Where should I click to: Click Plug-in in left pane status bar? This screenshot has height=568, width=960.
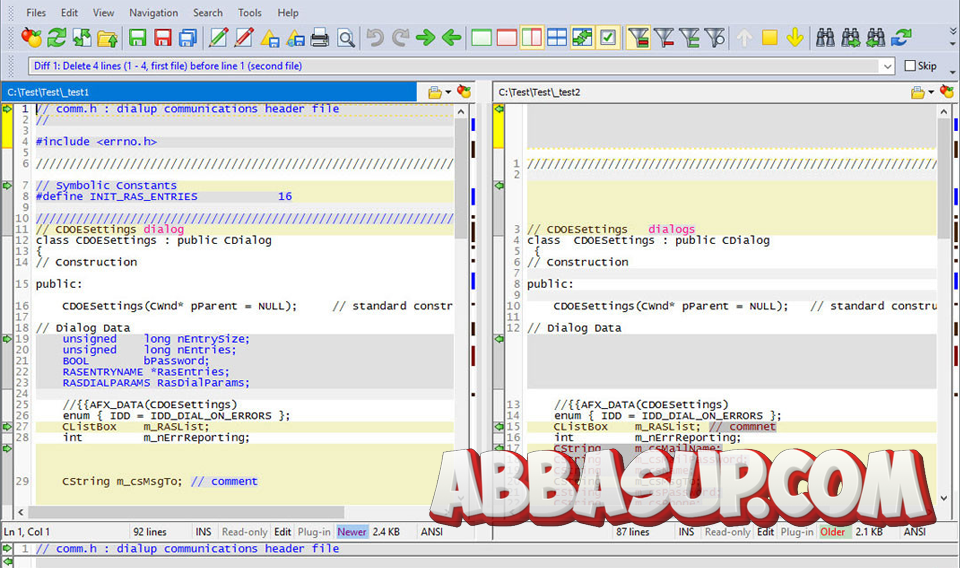[314, 532]
